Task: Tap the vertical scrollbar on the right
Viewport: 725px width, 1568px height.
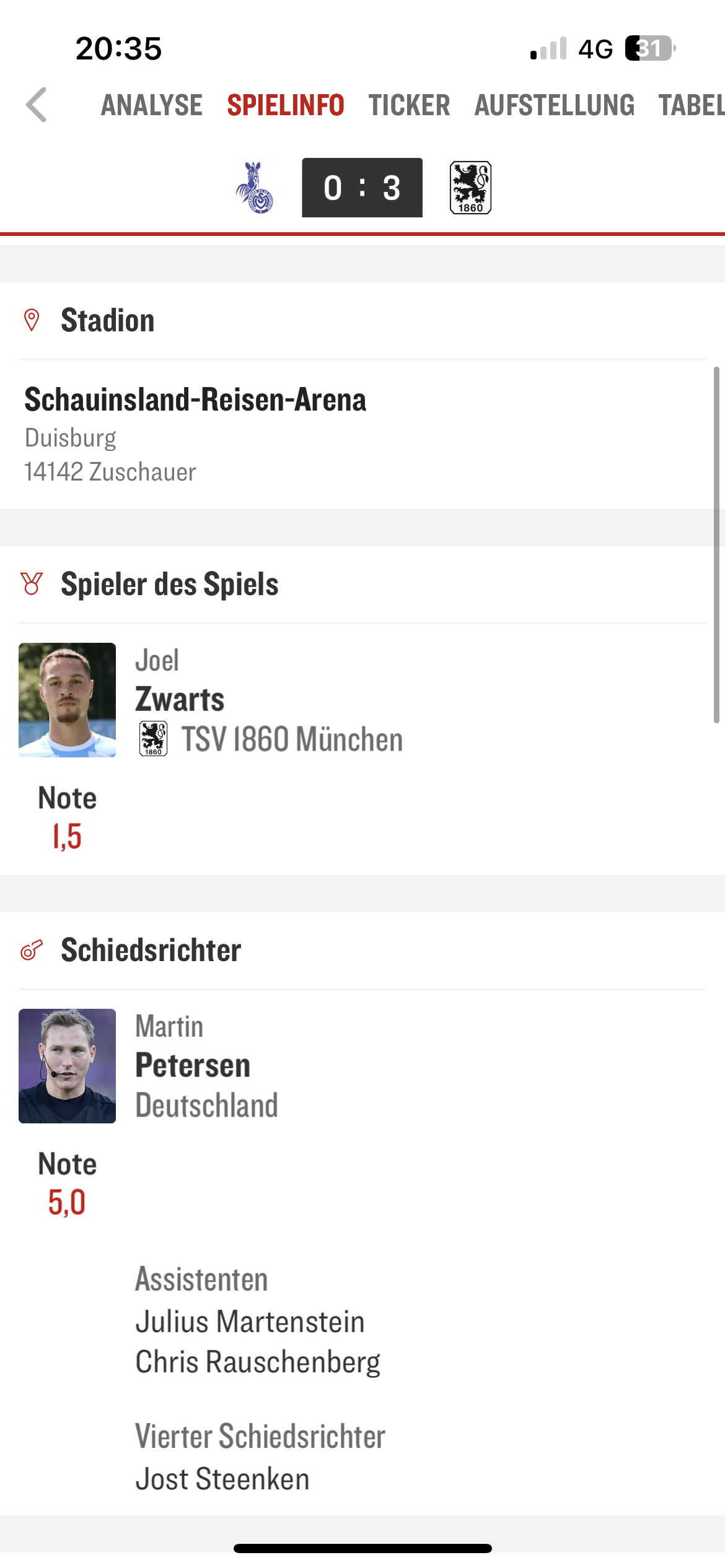Action: click(x=716, y=545)
